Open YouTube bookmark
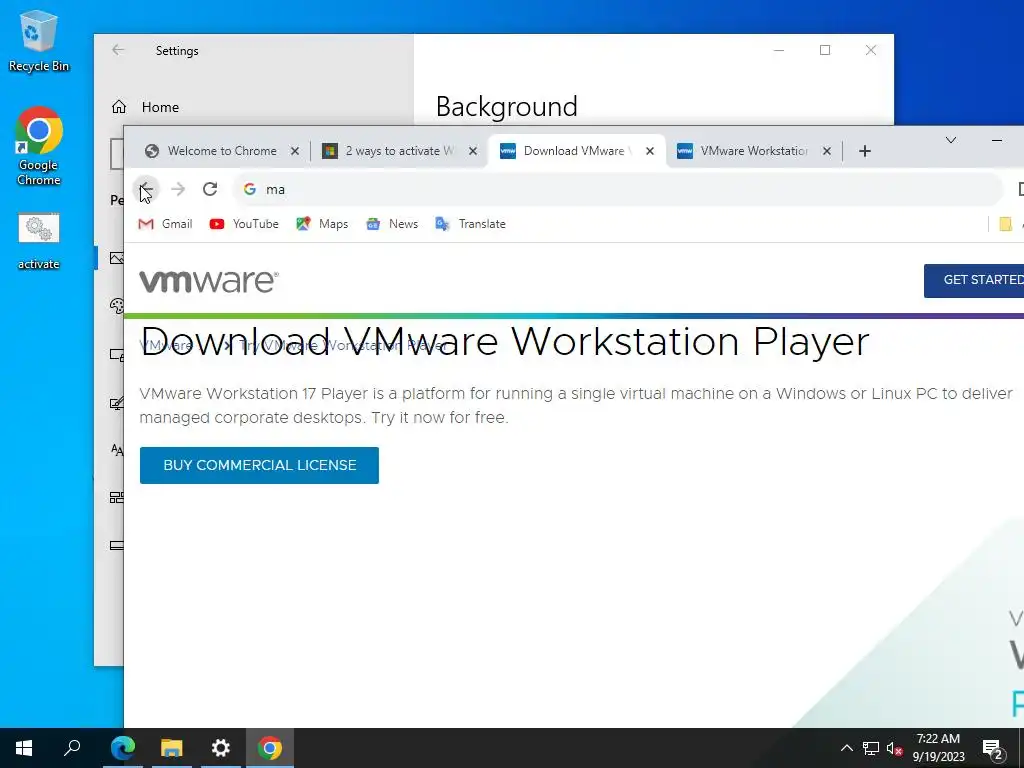The image size is (1024, 768). coord(244,224)
